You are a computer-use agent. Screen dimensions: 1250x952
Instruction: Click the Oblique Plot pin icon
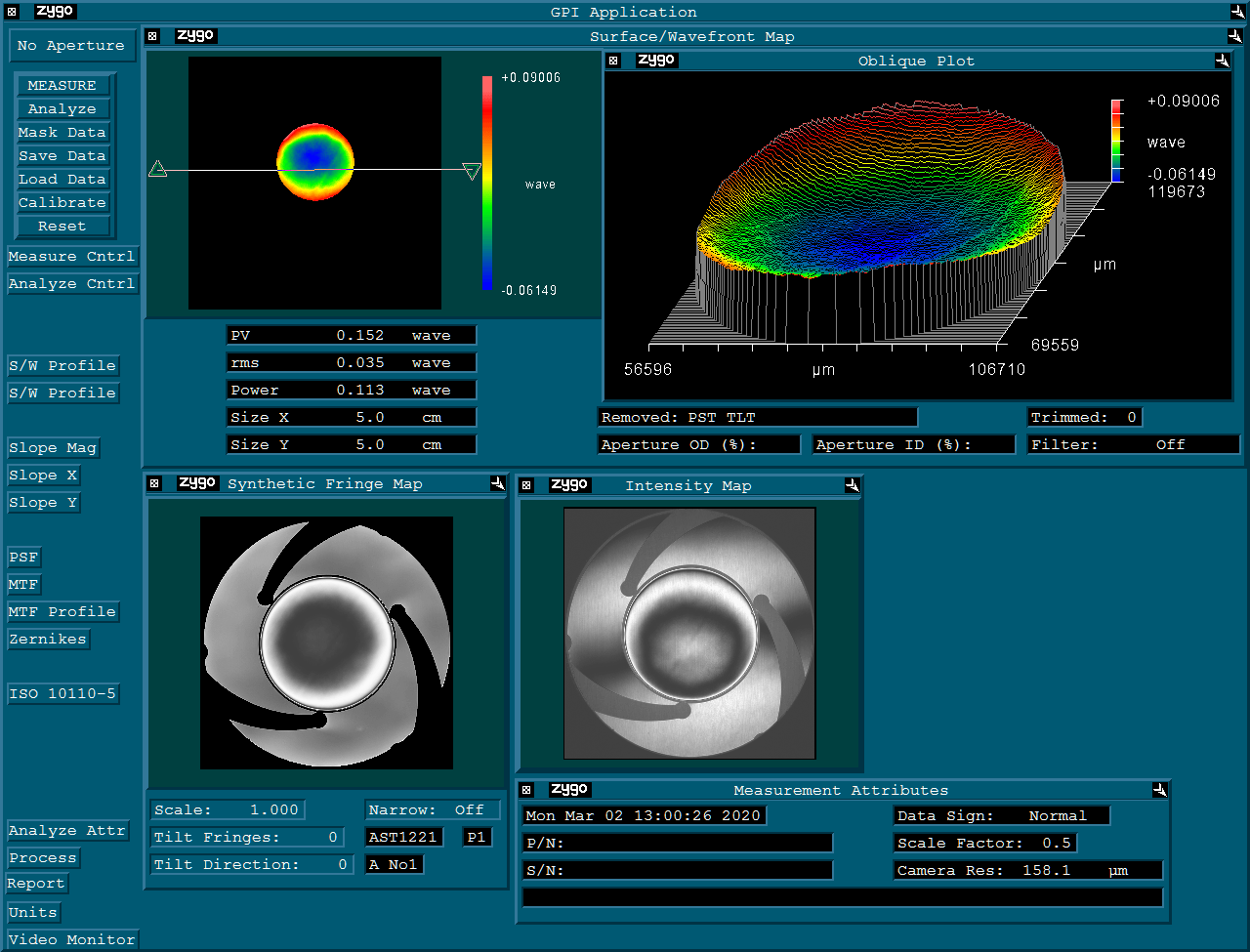click(x=1222, y=61)
